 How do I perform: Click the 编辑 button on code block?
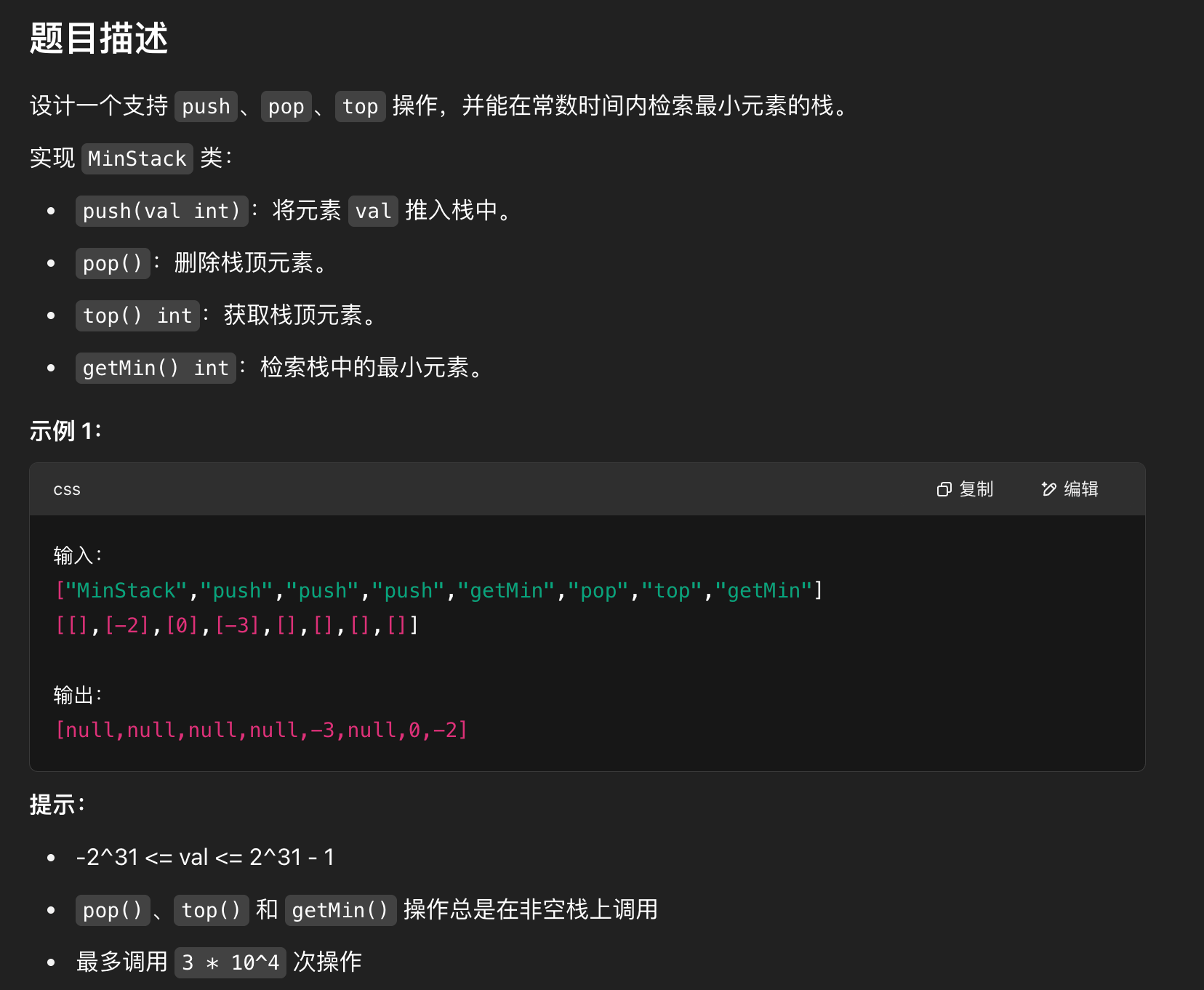point(1069,489)
